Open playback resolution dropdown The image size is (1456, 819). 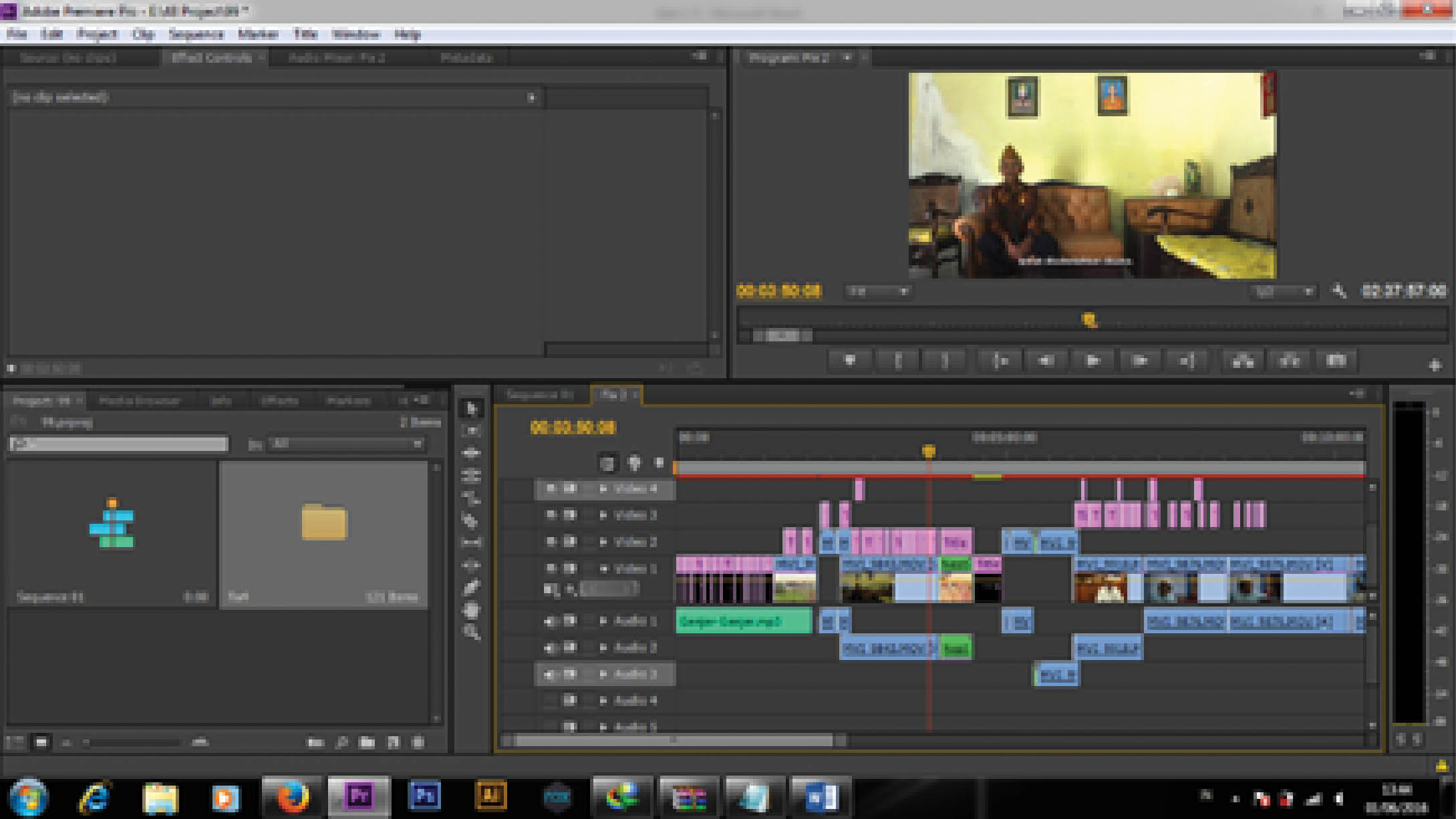click(x=1284, y=291)
